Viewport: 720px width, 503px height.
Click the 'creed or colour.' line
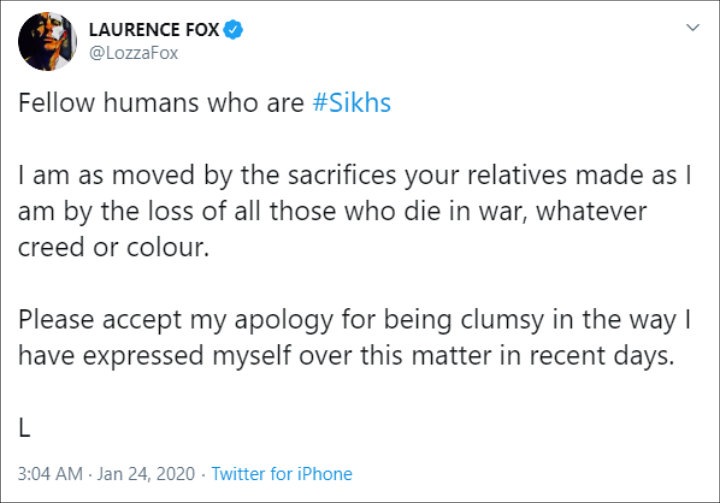tap(113, 248)
